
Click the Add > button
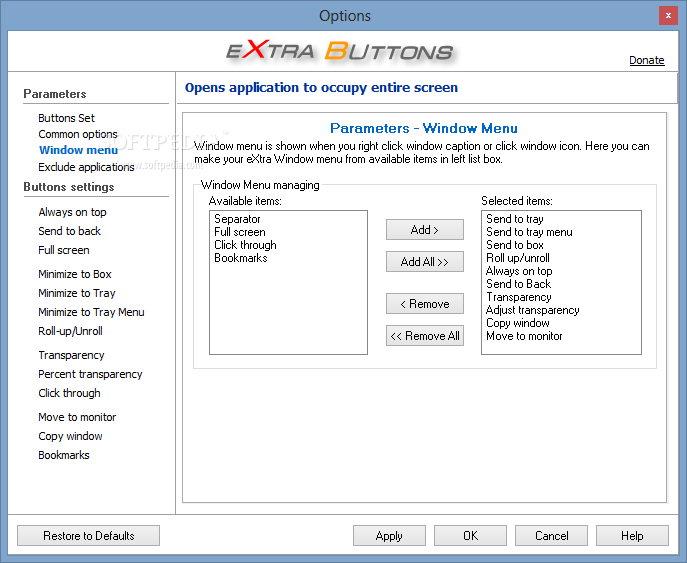tap(425, 230)
